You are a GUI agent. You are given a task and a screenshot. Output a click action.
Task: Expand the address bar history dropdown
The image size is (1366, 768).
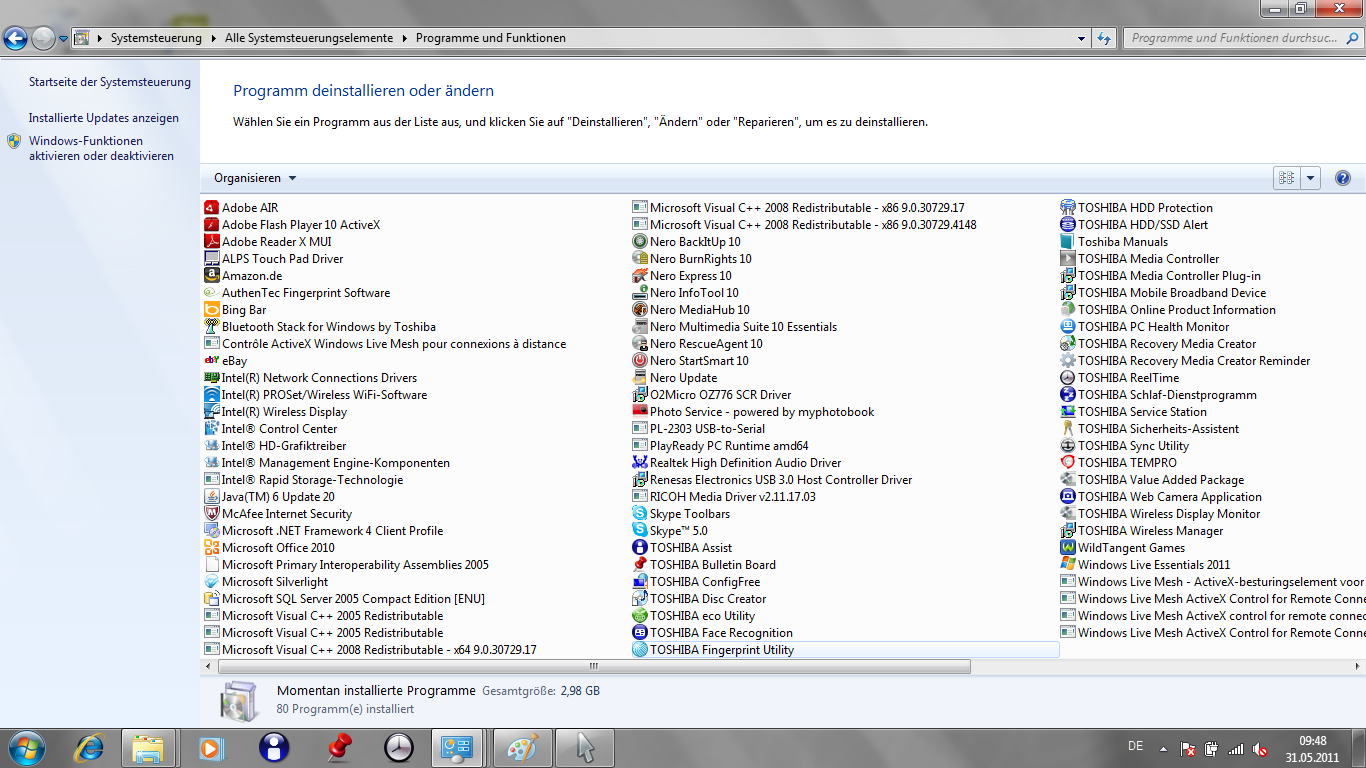tap(1082, 38)
